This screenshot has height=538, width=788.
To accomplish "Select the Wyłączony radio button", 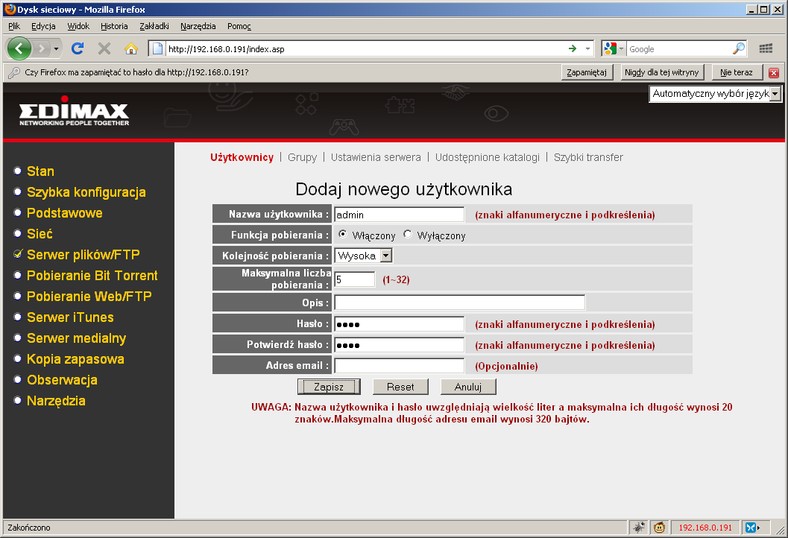I will pos(408,235).
